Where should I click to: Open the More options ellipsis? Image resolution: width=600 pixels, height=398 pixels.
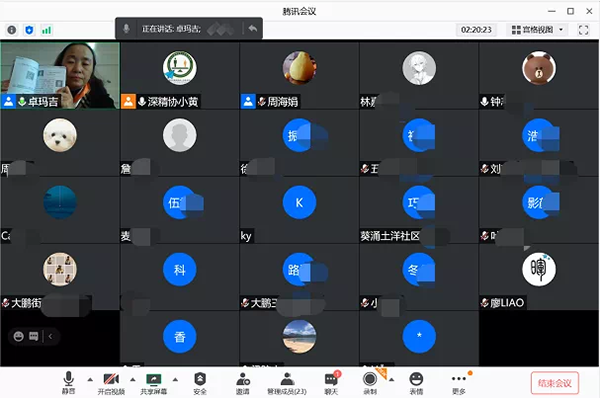click(x=459, y=383)
